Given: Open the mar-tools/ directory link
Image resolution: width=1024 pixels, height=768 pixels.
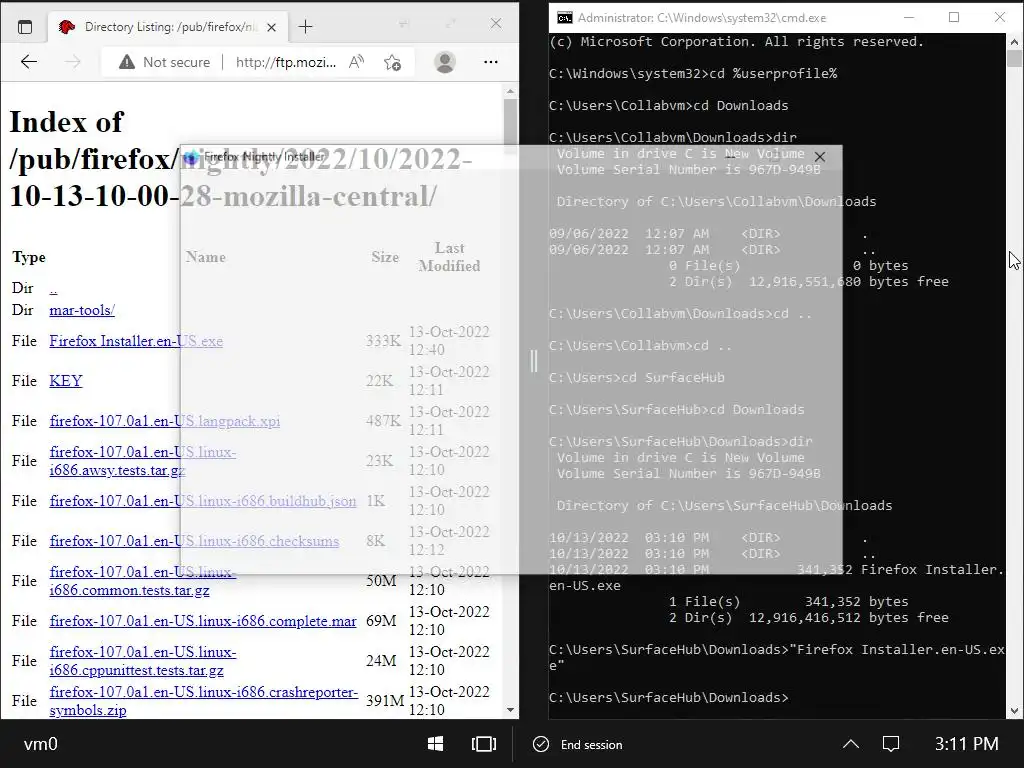Looking at the screenshot, I should coord(82,310).
